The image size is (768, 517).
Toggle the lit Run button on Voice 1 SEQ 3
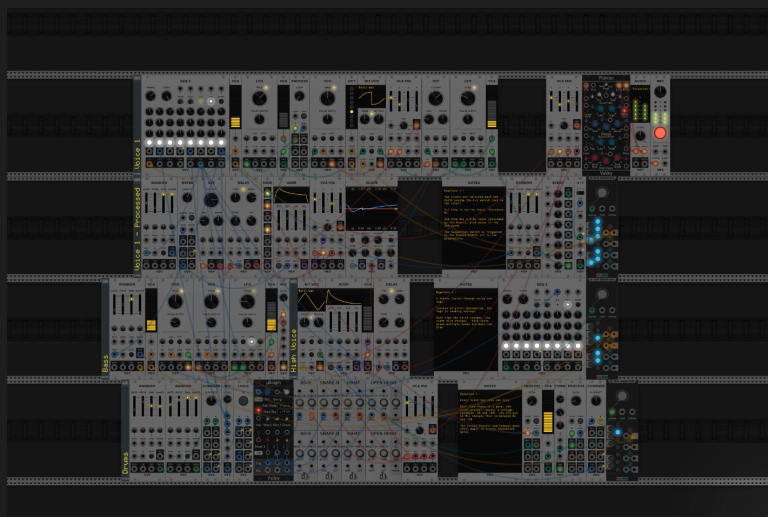click(211, 101)
